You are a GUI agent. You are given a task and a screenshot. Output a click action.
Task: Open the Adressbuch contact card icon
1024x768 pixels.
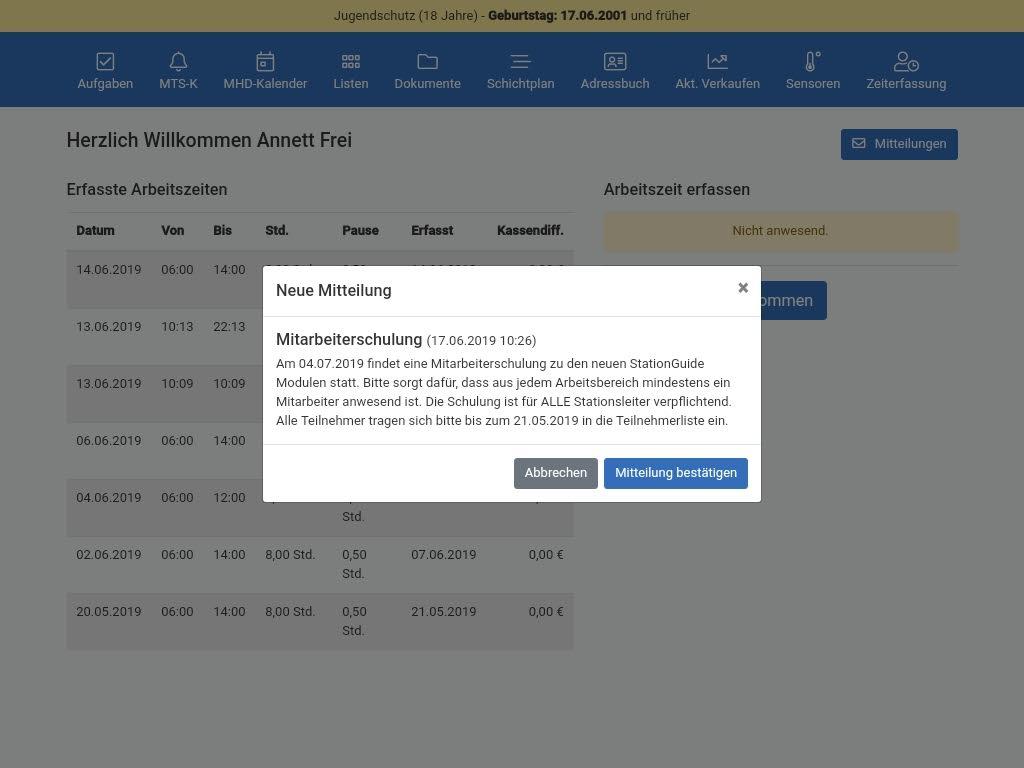point(615,61)
